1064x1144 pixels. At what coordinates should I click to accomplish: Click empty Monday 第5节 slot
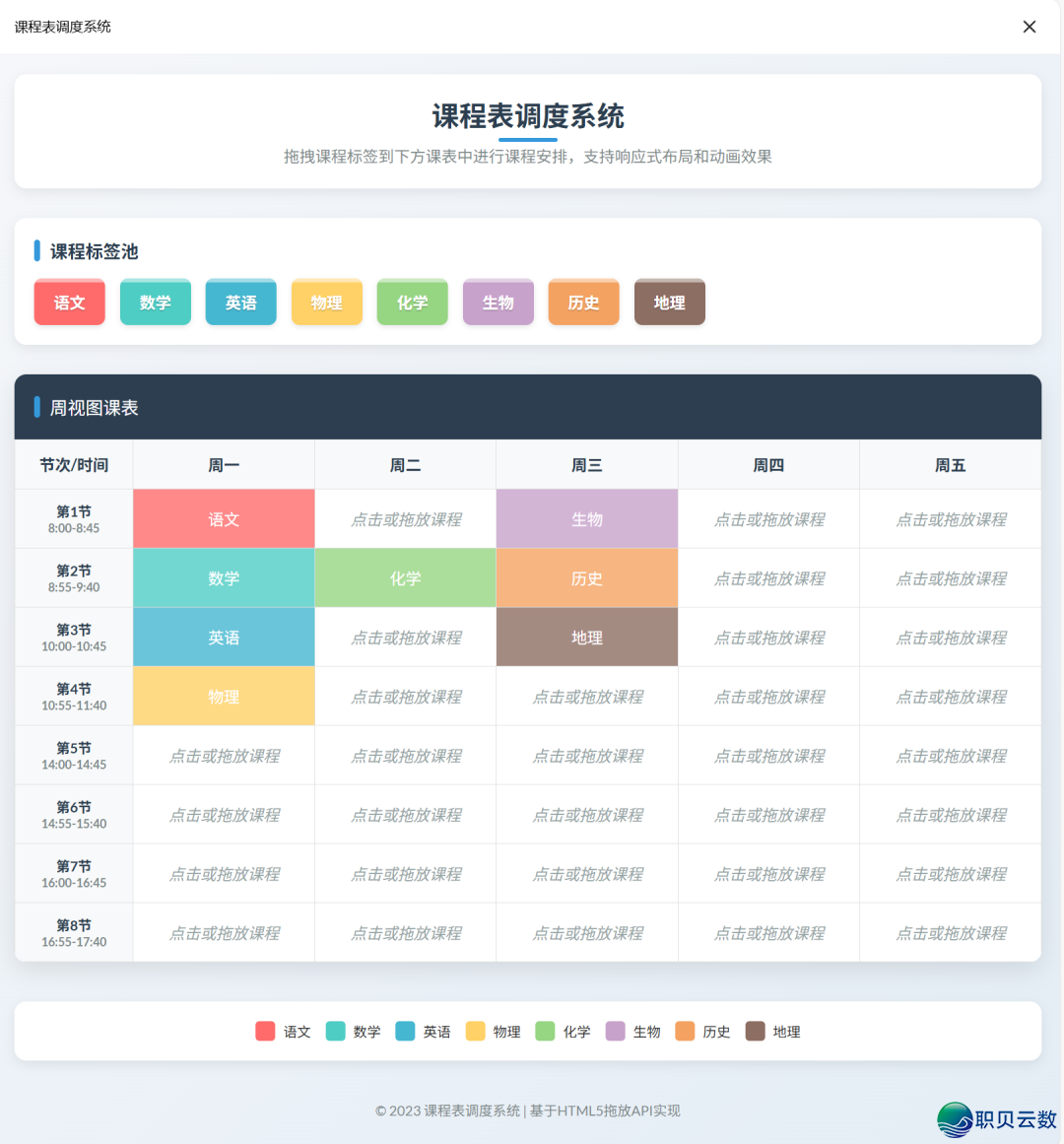(224, 755)
